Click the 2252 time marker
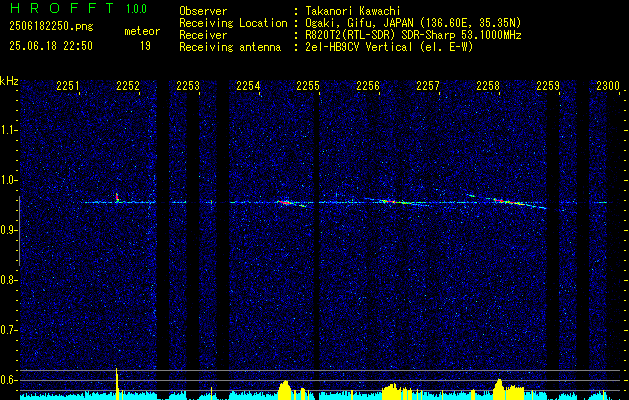 pyautogui.click(x=128, y=85)
